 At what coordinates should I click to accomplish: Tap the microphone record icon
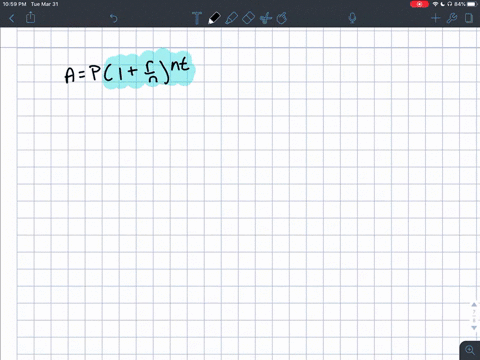click(x=352, y=18)
